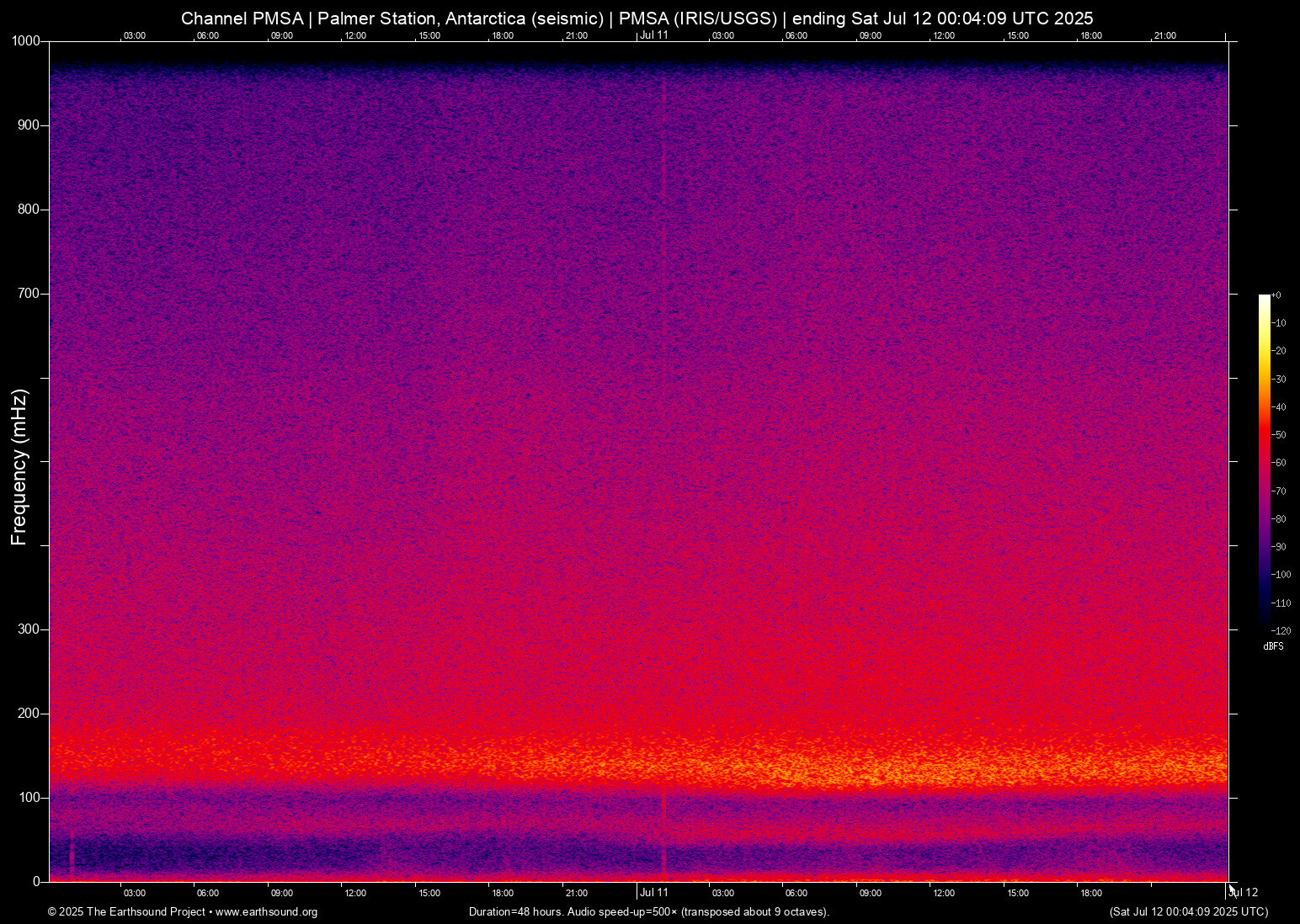Click the dBFS unit label under the colorbar

click(1274, 646)
